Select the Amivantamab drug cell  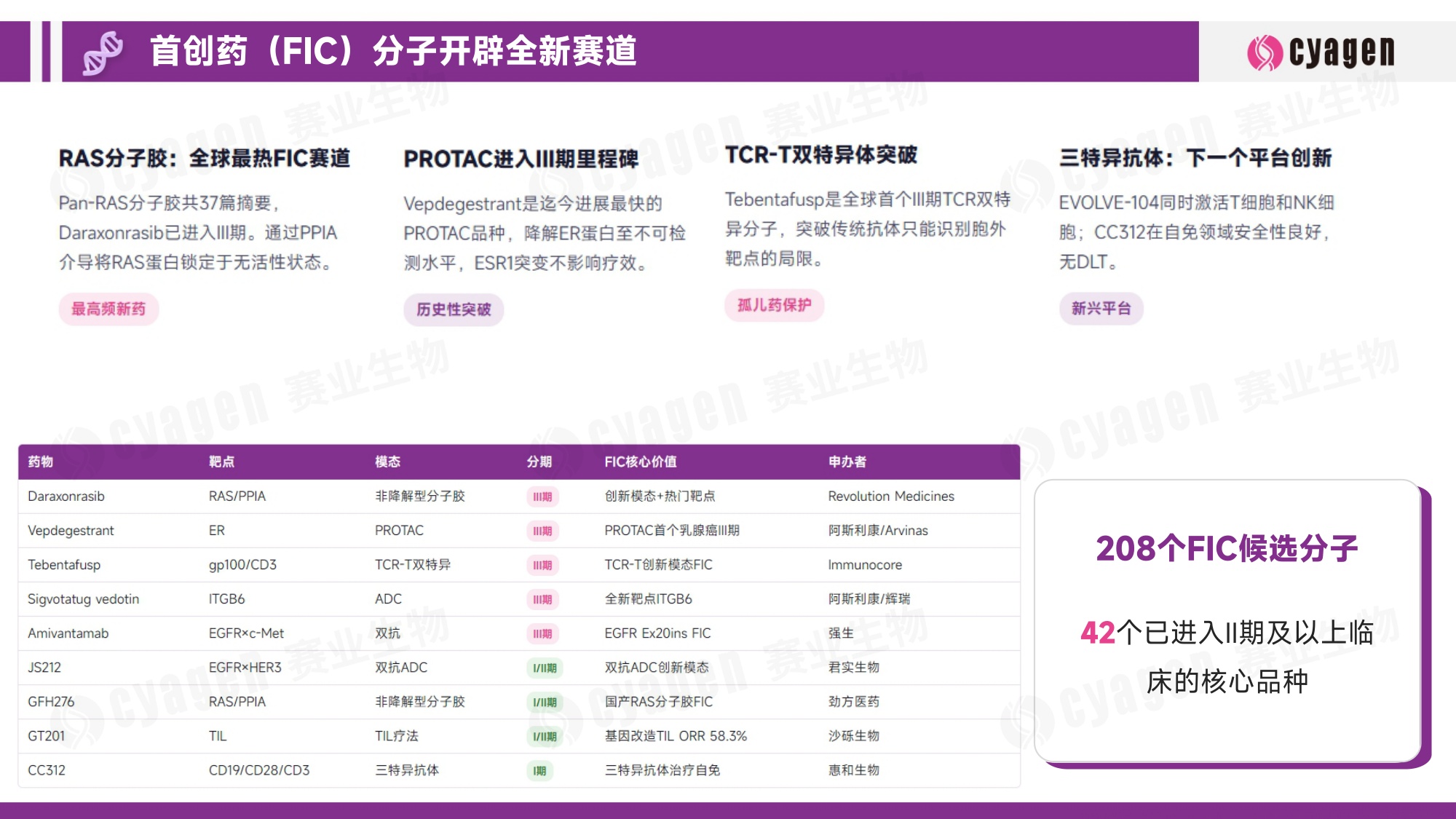[68, 633]
